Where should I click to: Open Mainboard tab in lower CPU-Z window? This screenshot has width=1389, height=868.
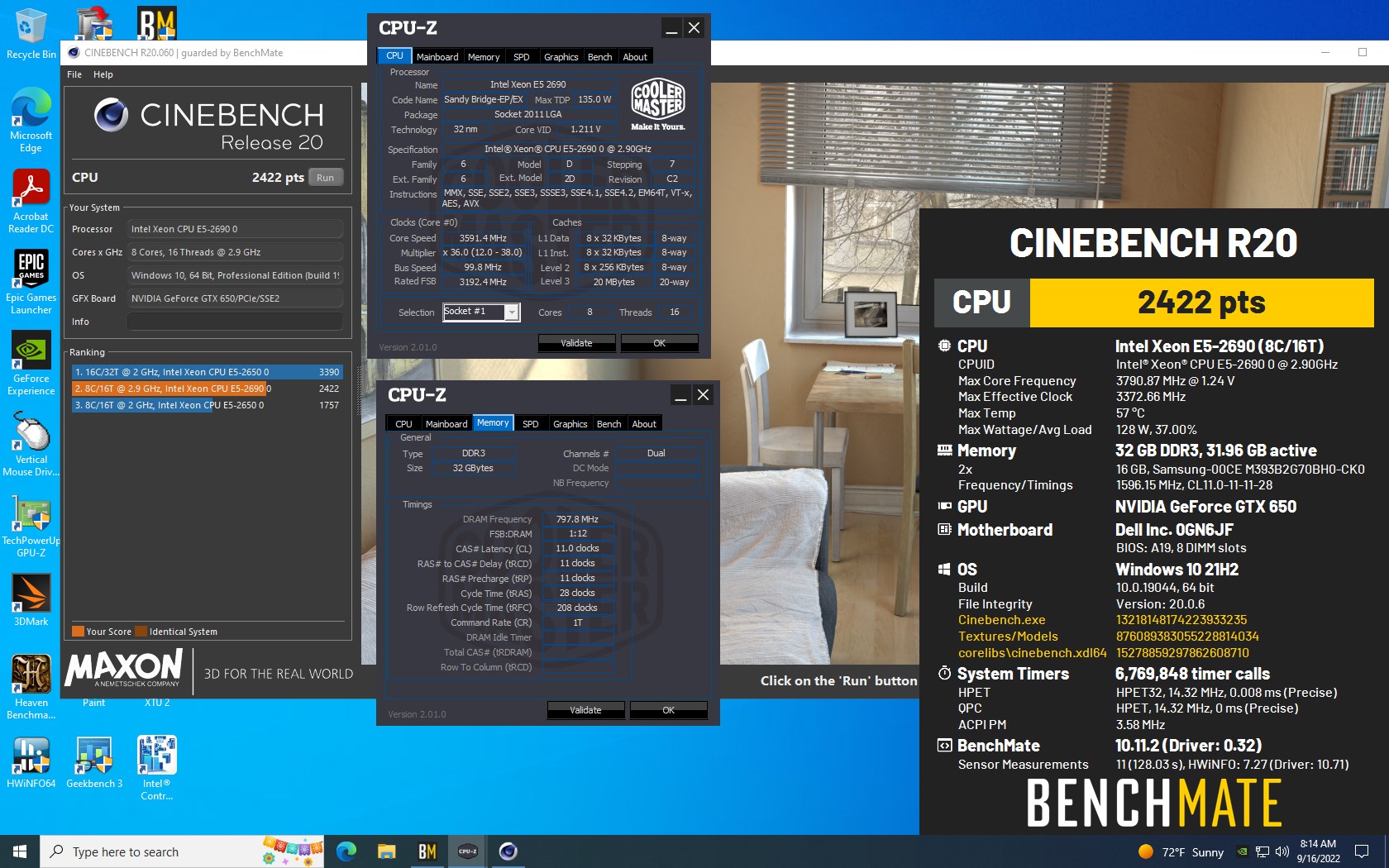tap(446, 424)
